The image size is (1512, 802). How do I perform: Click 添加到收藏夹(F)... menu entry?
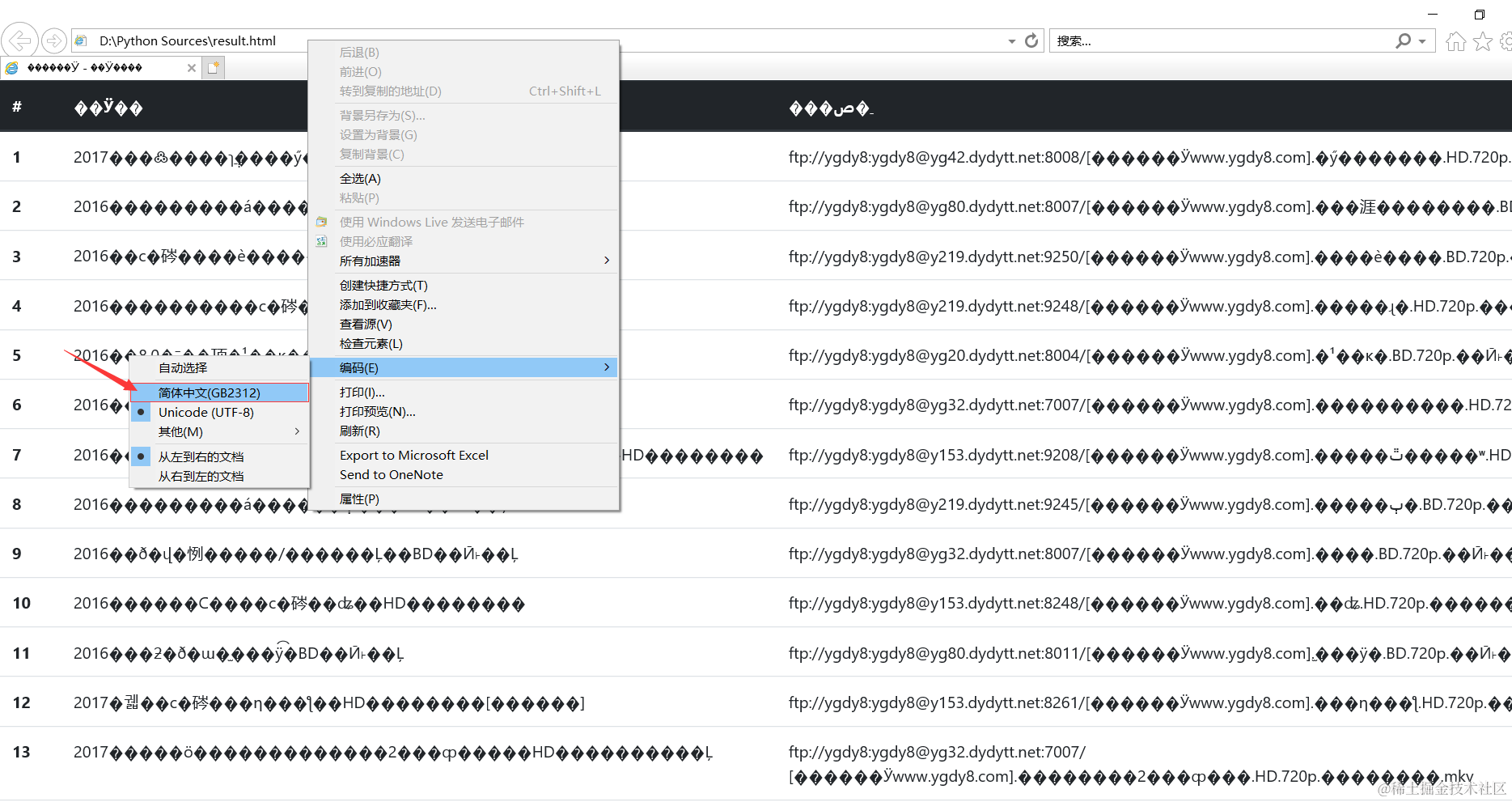point(464,304)
